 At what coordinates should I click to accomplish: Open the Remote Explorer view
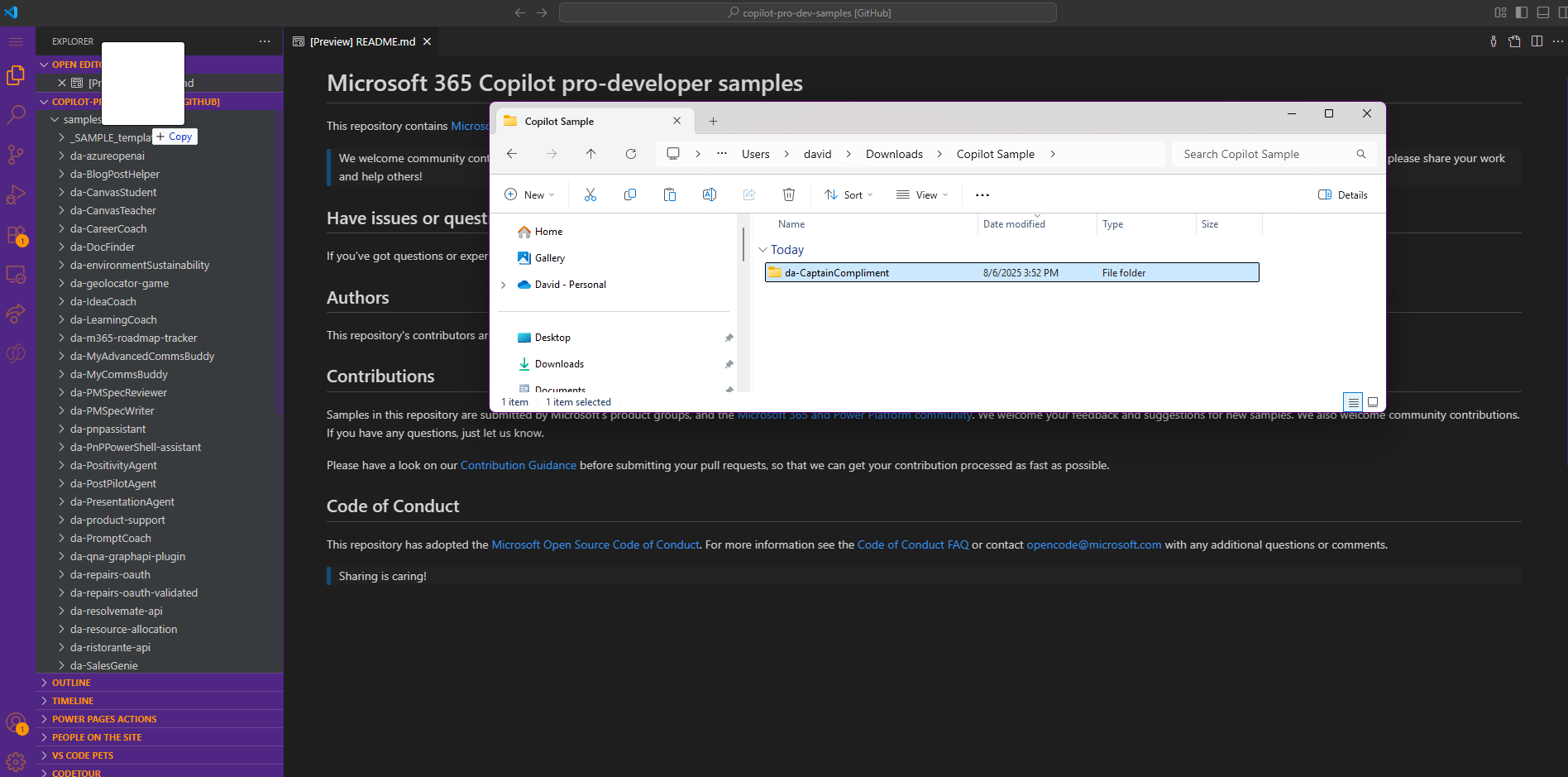[x=16, y=274]
